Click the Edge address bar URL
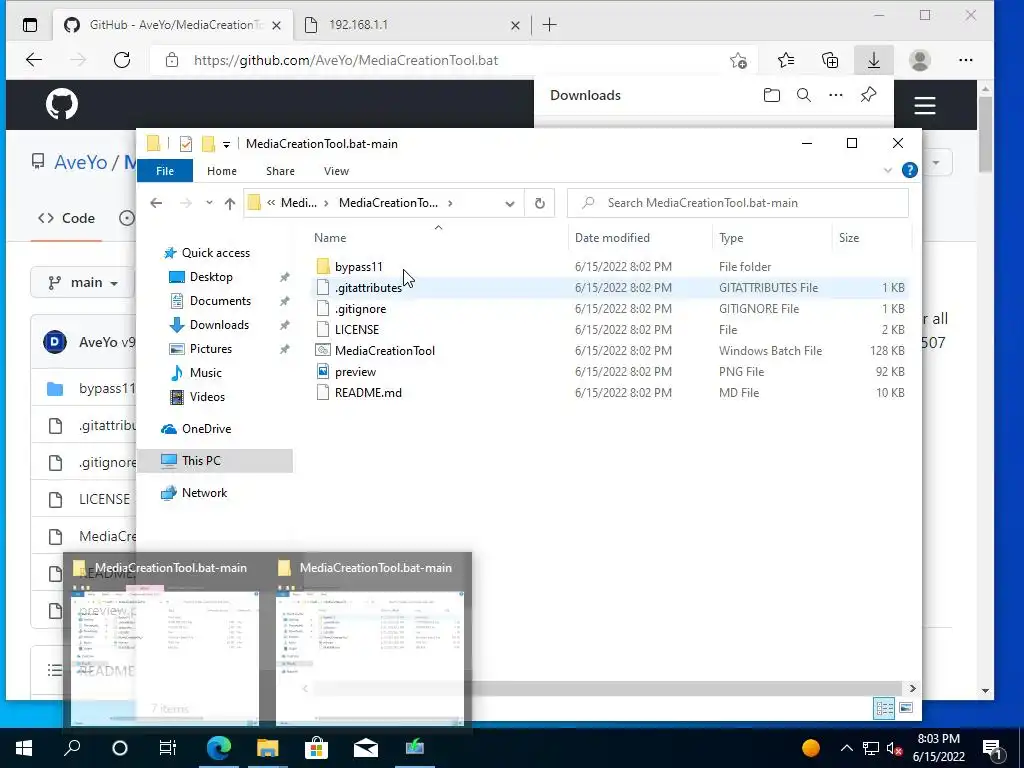Image resolution: width=1024 pixels, height=768 pixels. click(x=345, y=61)
